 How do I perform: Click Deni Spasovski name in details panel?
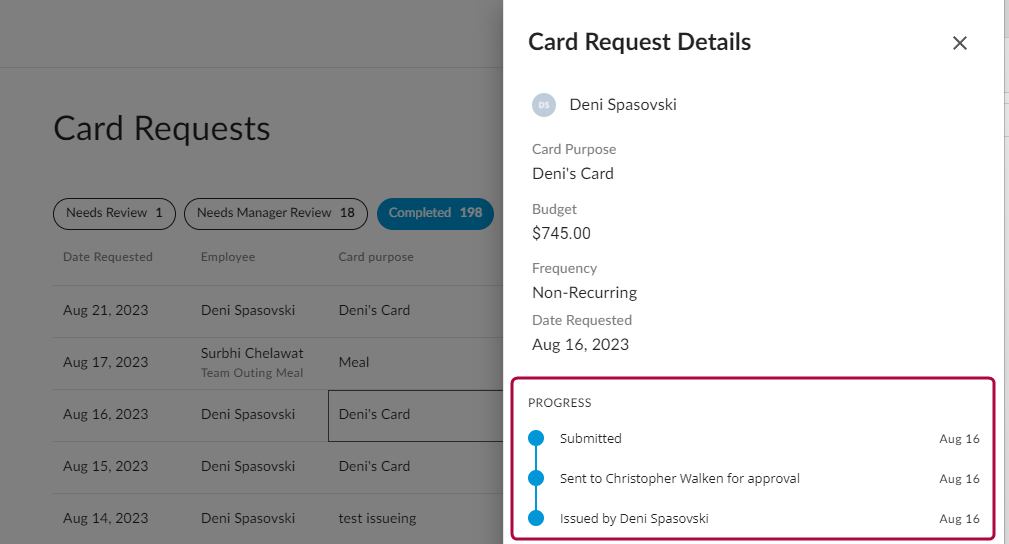pyautogui.click(x=623, y=105)
